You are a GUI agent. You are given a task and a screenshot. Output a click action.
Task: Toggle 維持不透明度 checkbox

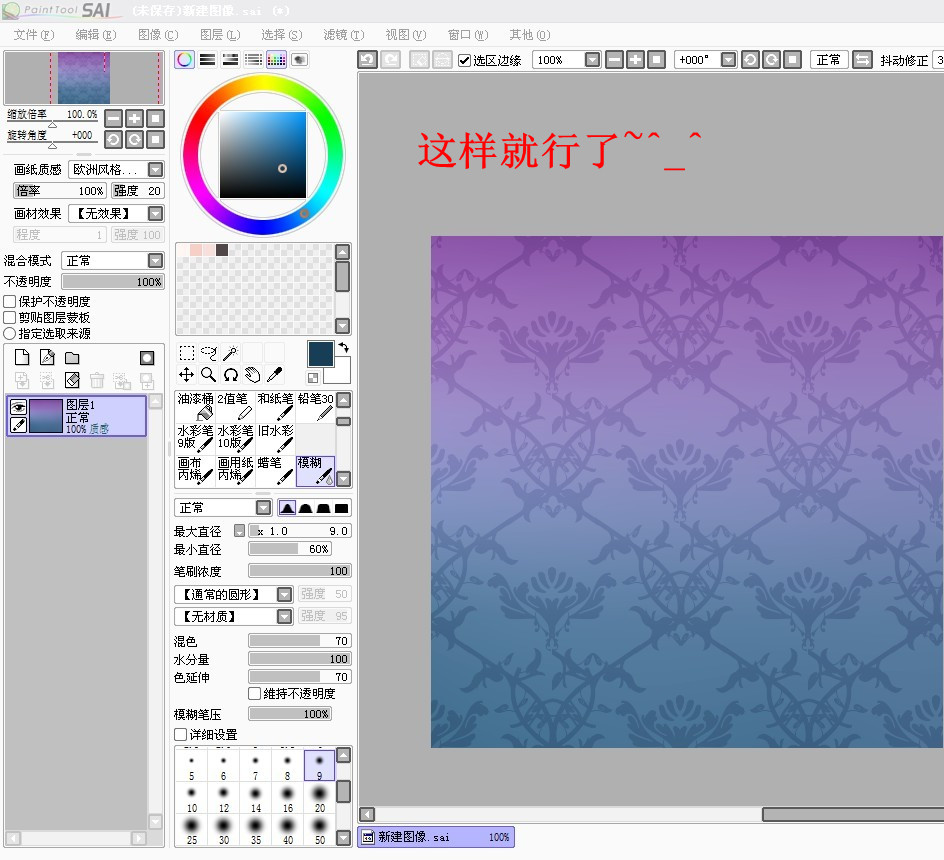[x=255, y=693]
